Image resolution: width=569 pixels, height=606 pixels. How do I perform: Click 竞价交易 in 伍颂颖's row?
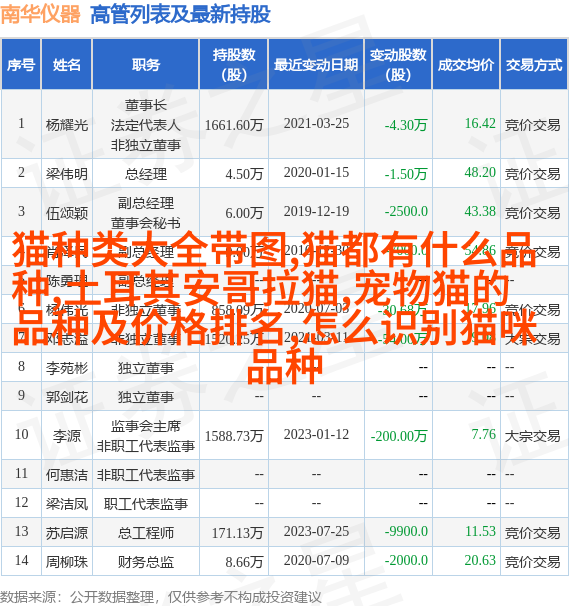[x=532, y=213]
